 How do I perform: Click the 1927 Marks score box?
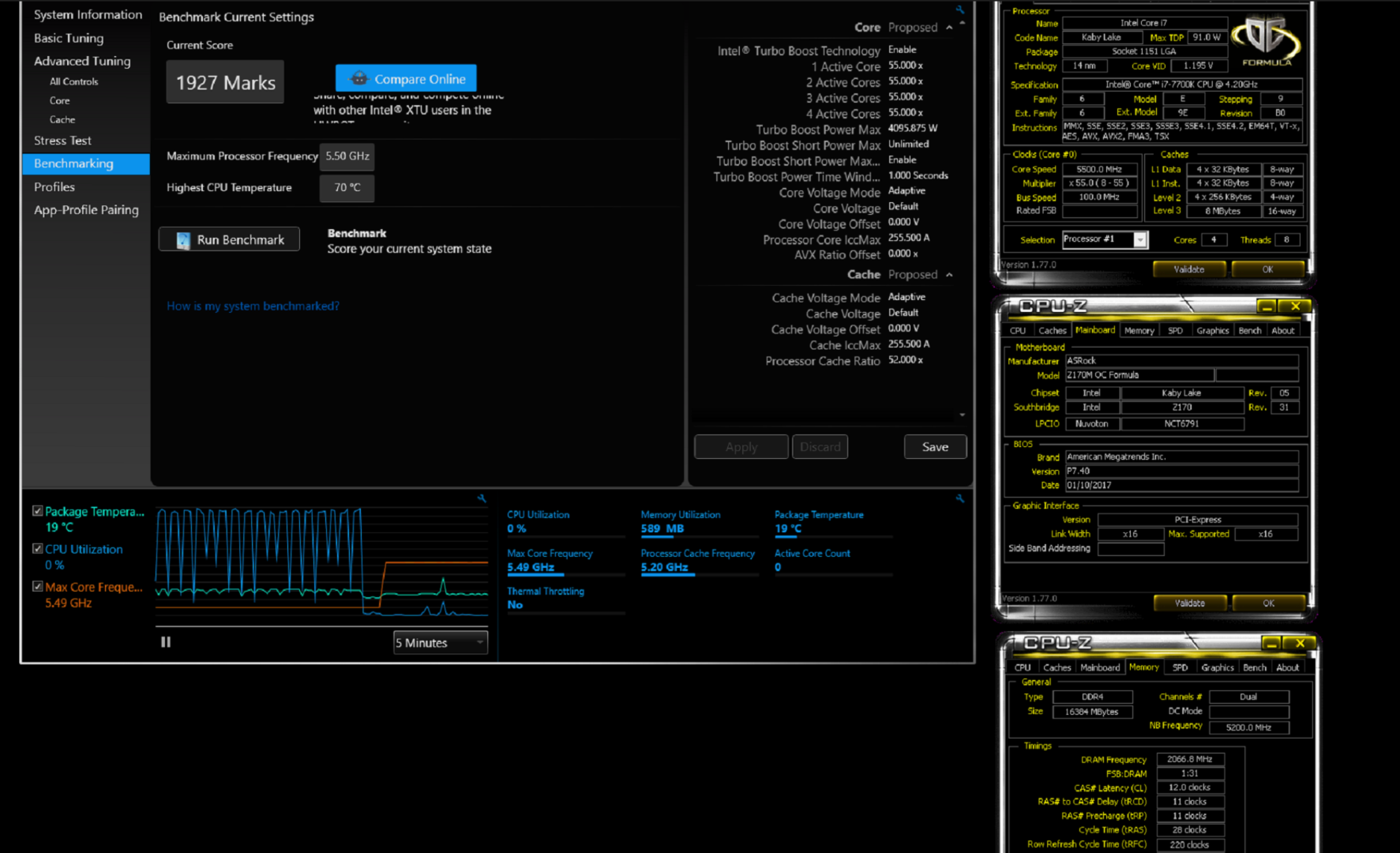pyautogui.click(x=225, y=82)
